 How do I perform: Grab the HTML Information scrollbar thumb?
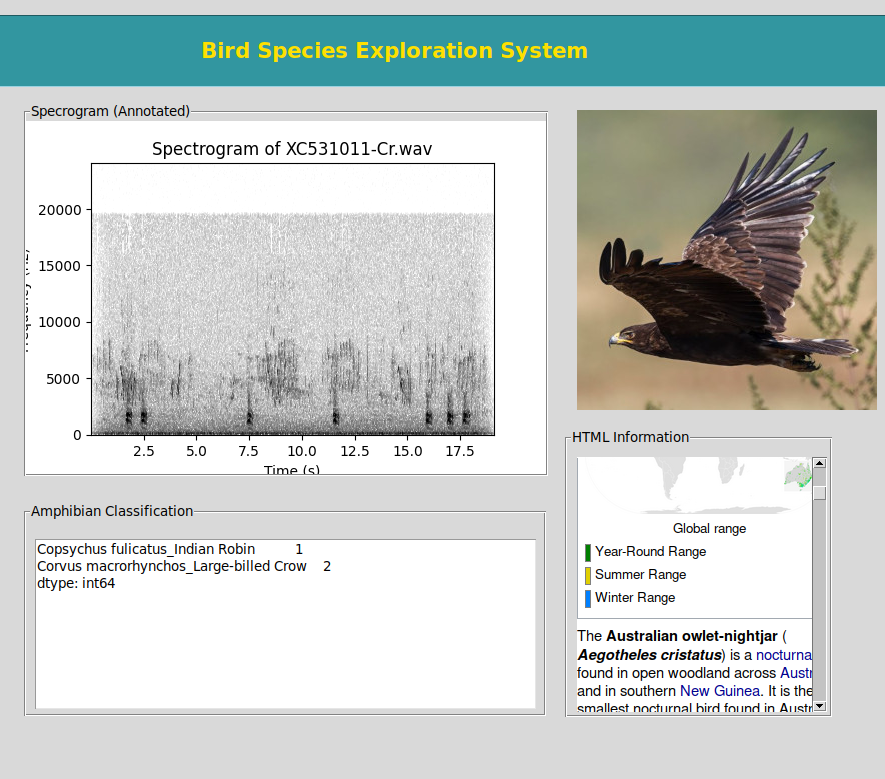819,492
